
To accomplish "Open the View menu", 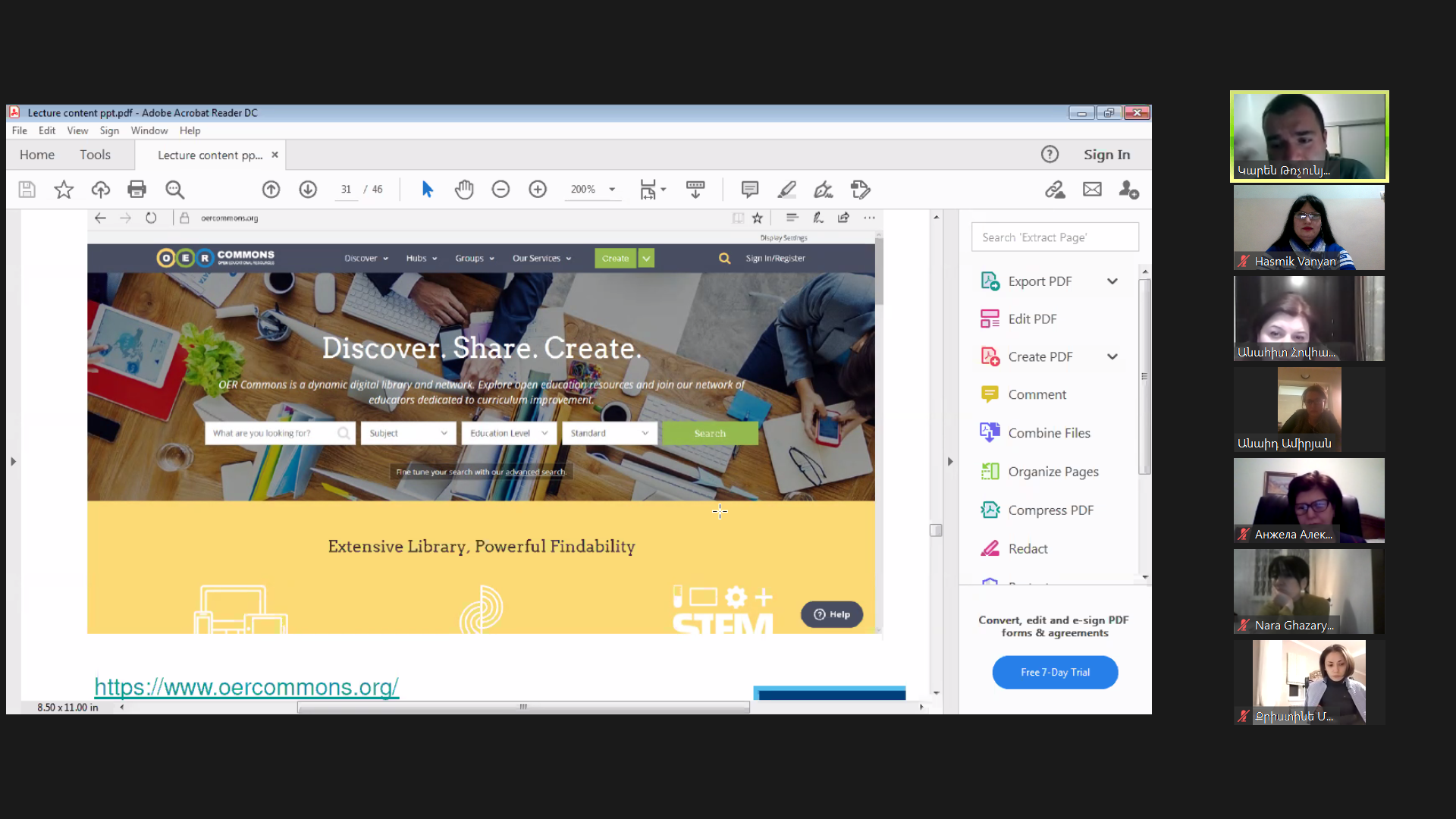I will pos(77,130).
